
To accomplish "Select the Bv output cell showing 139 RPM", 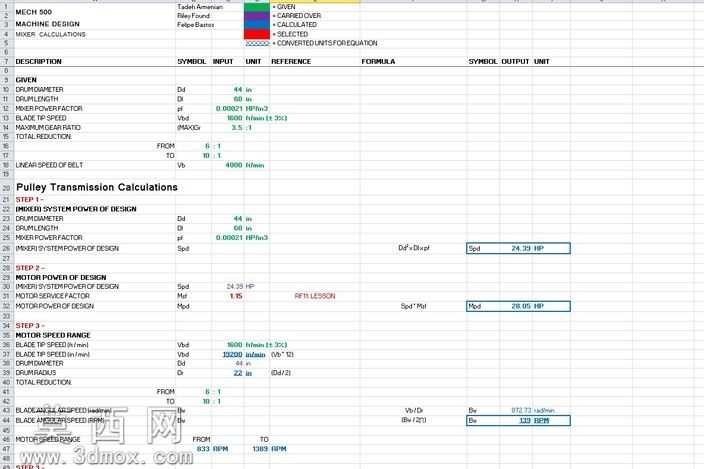I will point(519,421).
